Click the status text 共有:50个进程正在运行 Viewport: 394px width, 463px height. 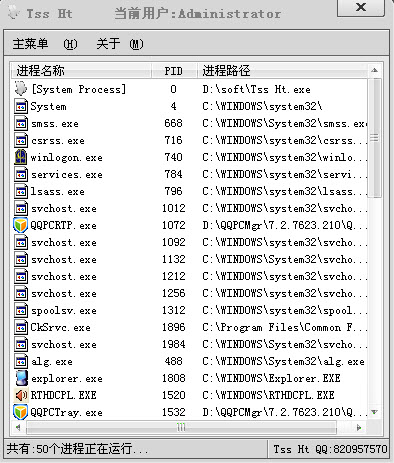tap(77, 449)
